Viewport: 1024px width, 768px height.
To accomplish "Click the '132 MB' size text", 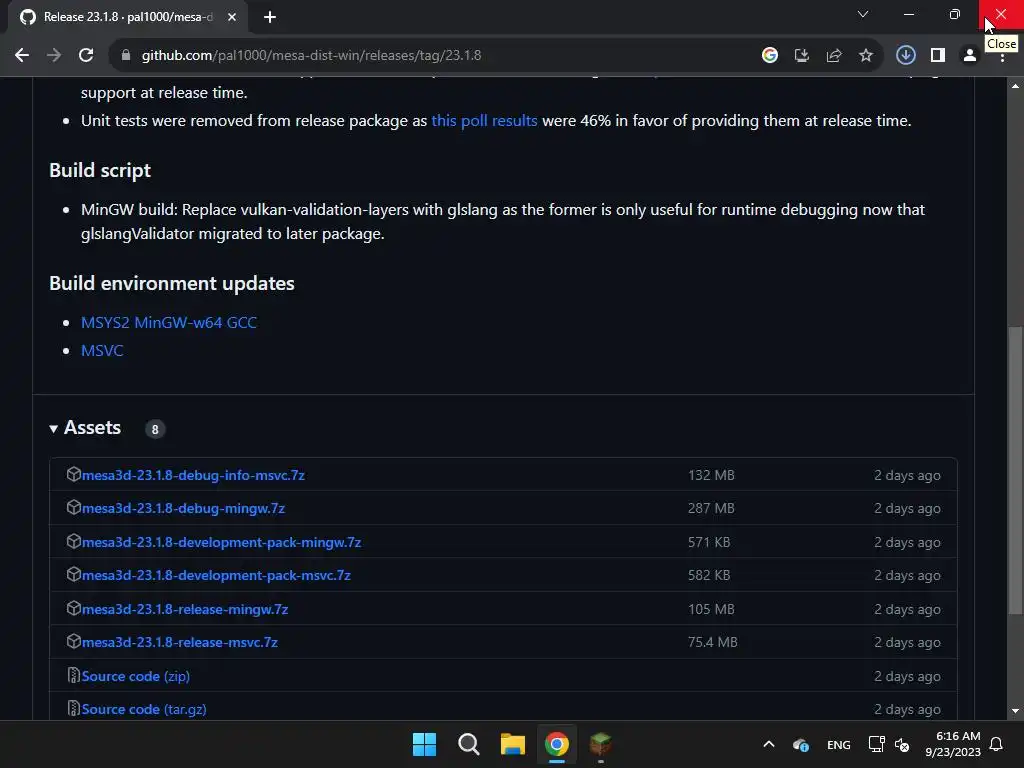I will [711, 475].
